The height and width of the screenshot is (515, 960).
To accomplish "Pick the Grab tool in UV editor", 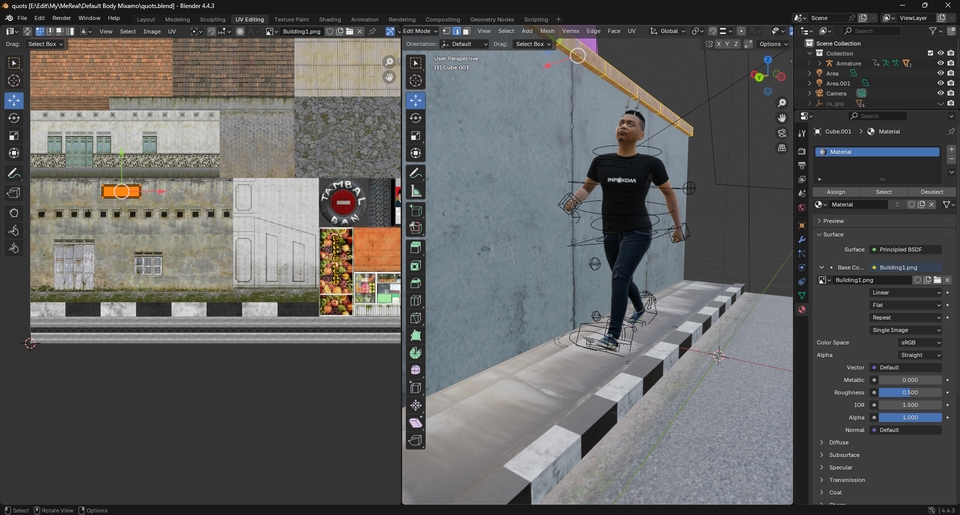I will point(14,212).
